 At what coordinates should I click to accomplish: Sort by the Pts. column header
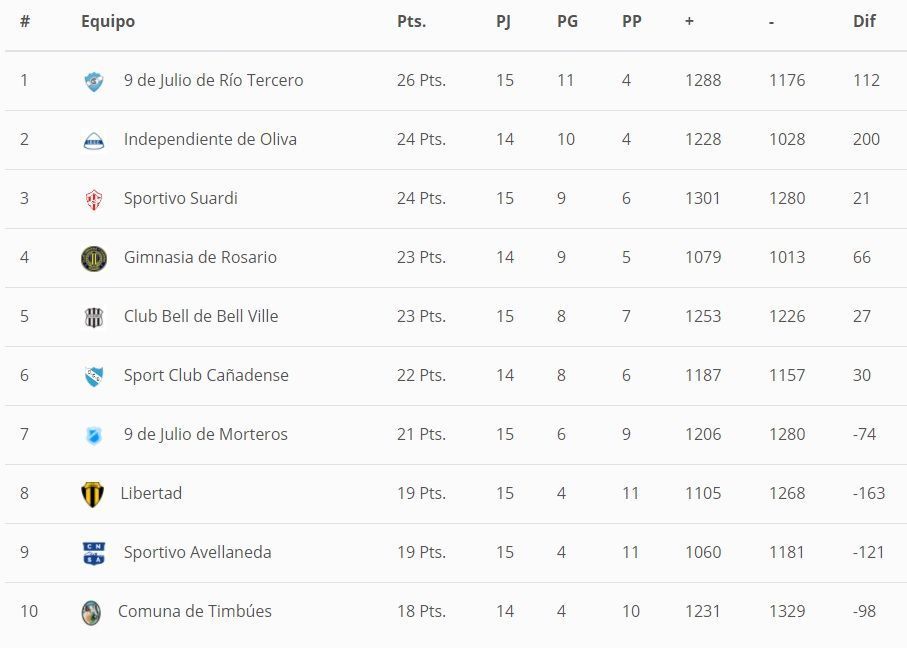411,21
